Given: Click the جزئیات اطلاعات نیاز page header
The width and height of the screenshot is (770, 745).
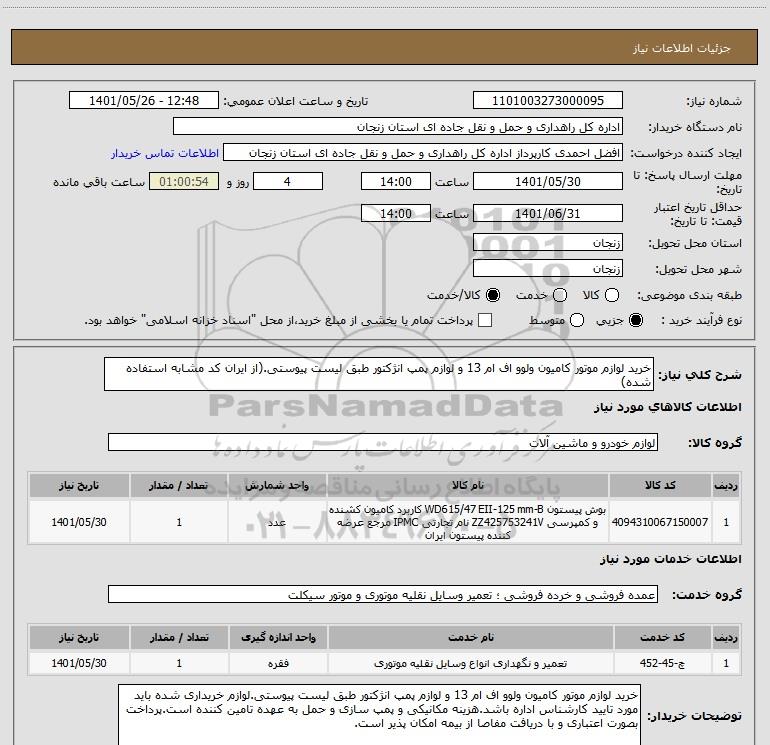Looking at the screenshot, I should [x=384, y=47].
